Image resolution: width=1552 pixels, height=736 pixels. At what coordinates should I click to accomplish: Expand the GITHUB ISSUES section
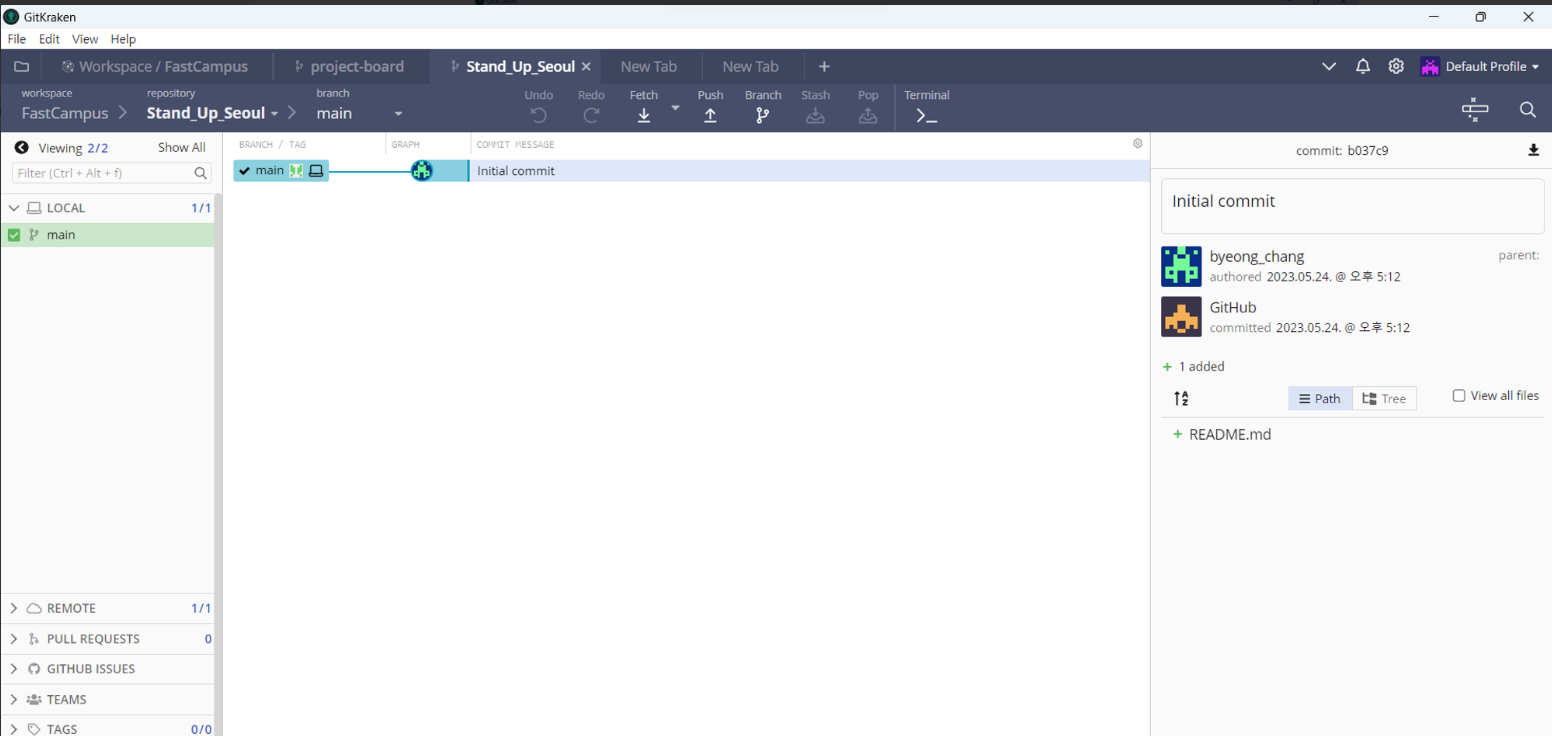[x=14, y=669]
